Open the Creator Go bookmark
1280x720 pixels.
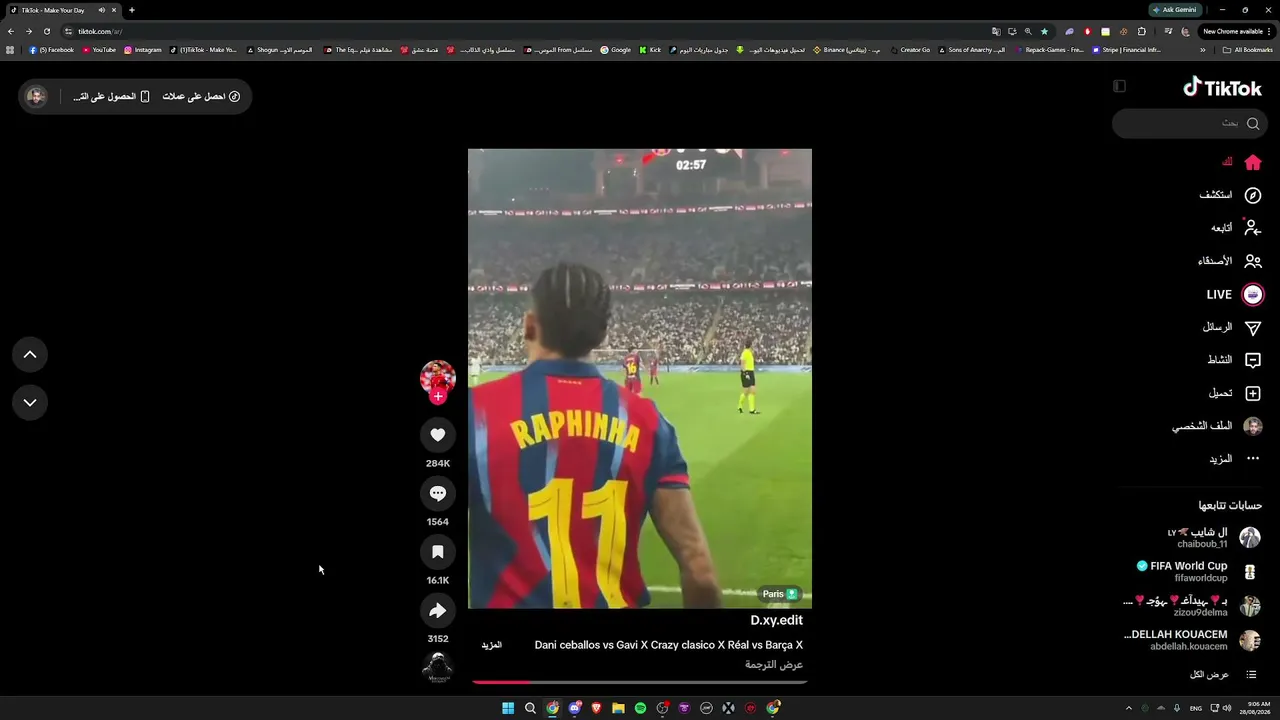910,50
